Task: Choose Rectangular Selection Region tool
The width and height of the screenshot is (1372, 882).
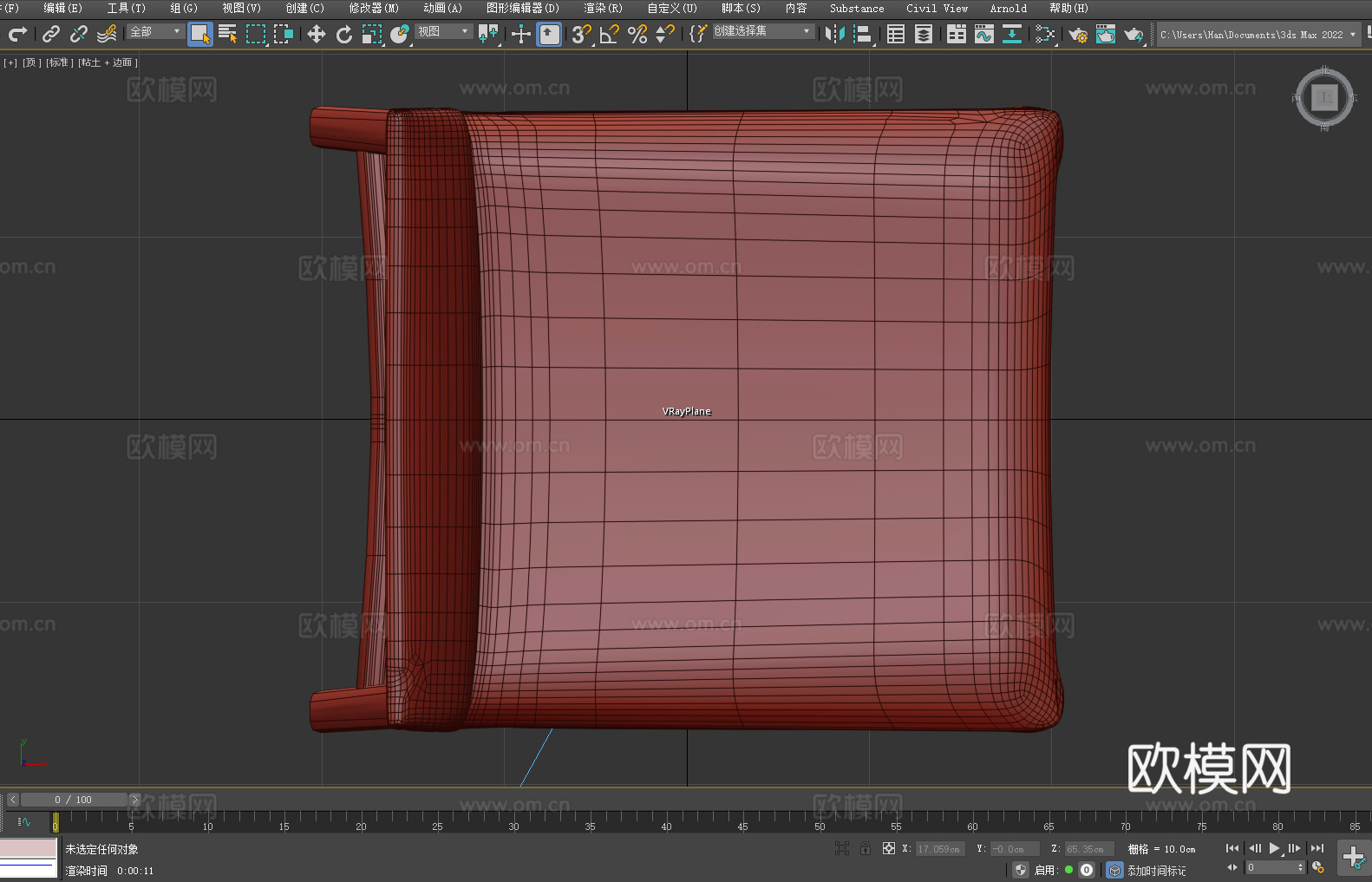Action: pyautogui.click(x=256, y=34)
